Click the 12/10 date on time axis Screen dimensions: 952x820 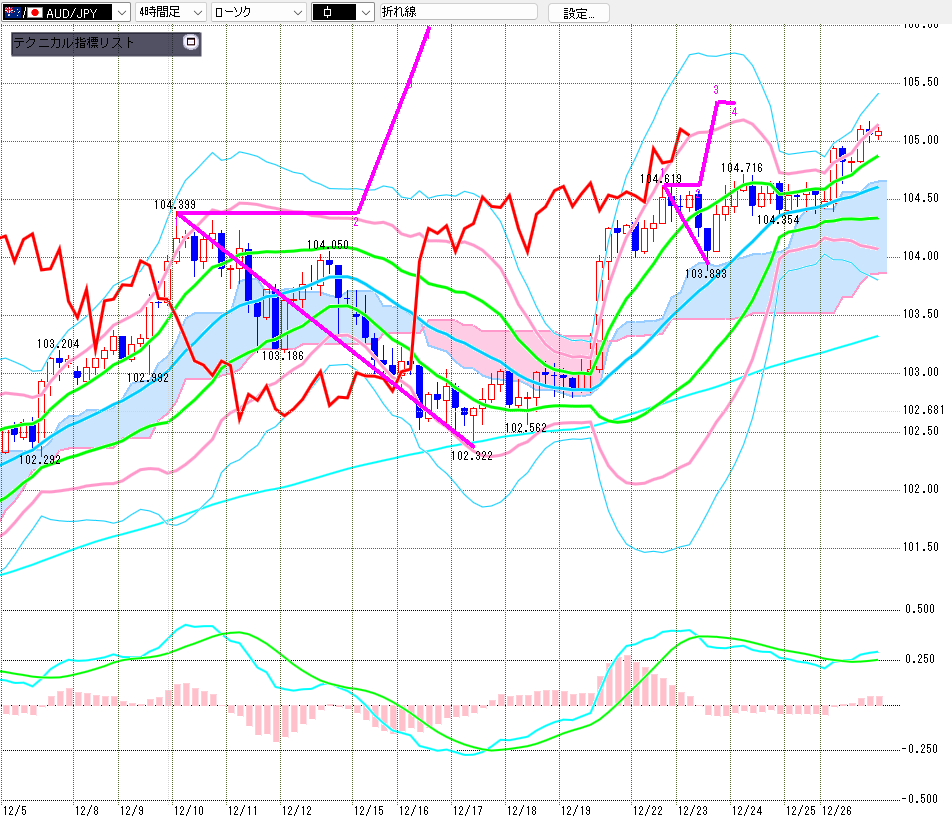pos(188,809)
